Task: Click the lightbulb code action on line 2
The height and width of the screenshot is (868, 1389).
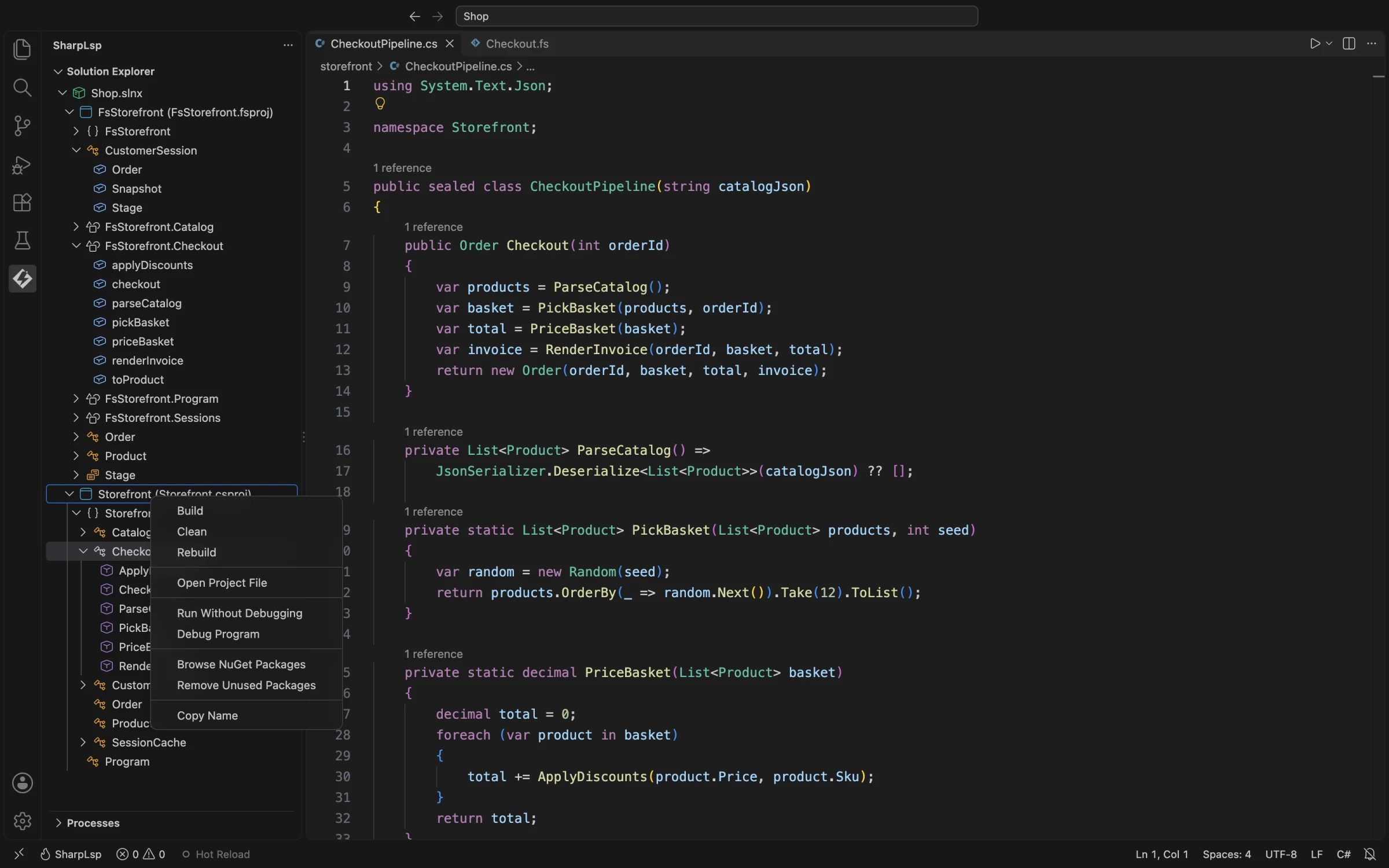Action: tap(380, 104)
